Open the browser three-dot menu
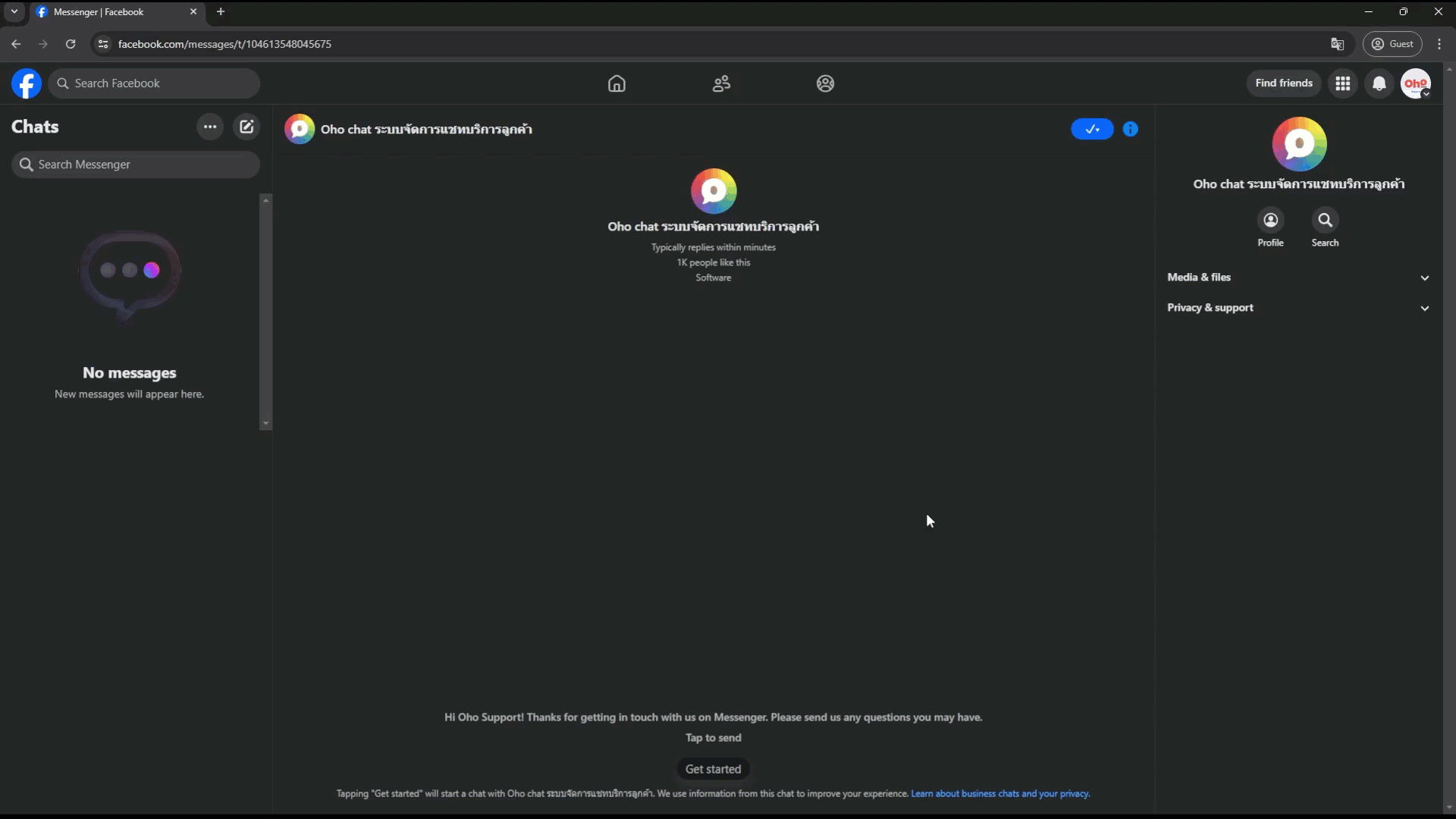This screenshot has height=819, width=1456. 1439,44
